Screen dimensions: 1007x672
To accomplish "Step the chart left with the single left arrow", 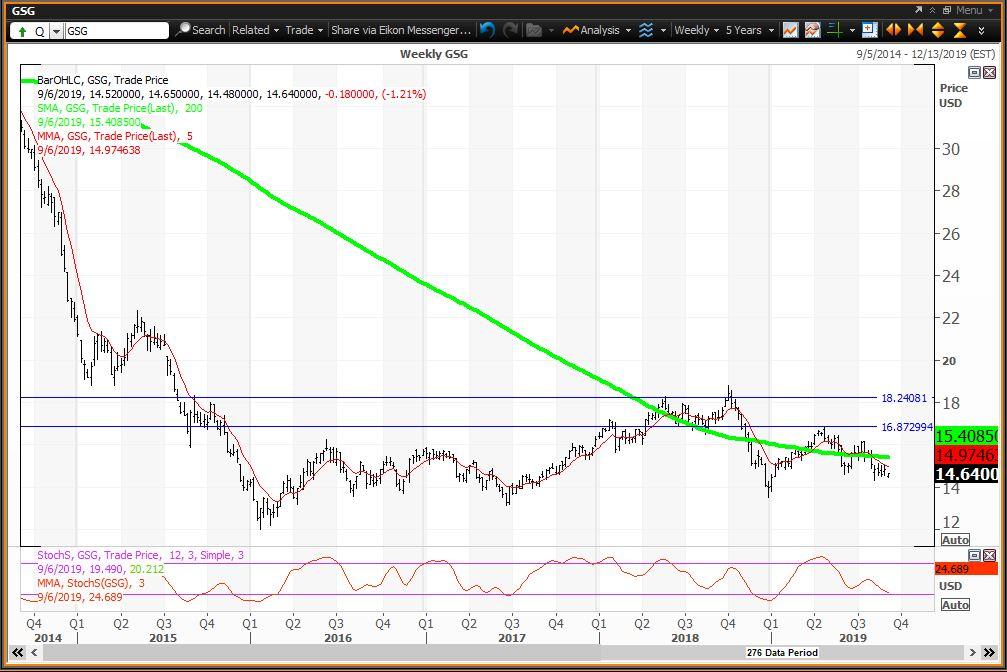I will coord(34,652).
